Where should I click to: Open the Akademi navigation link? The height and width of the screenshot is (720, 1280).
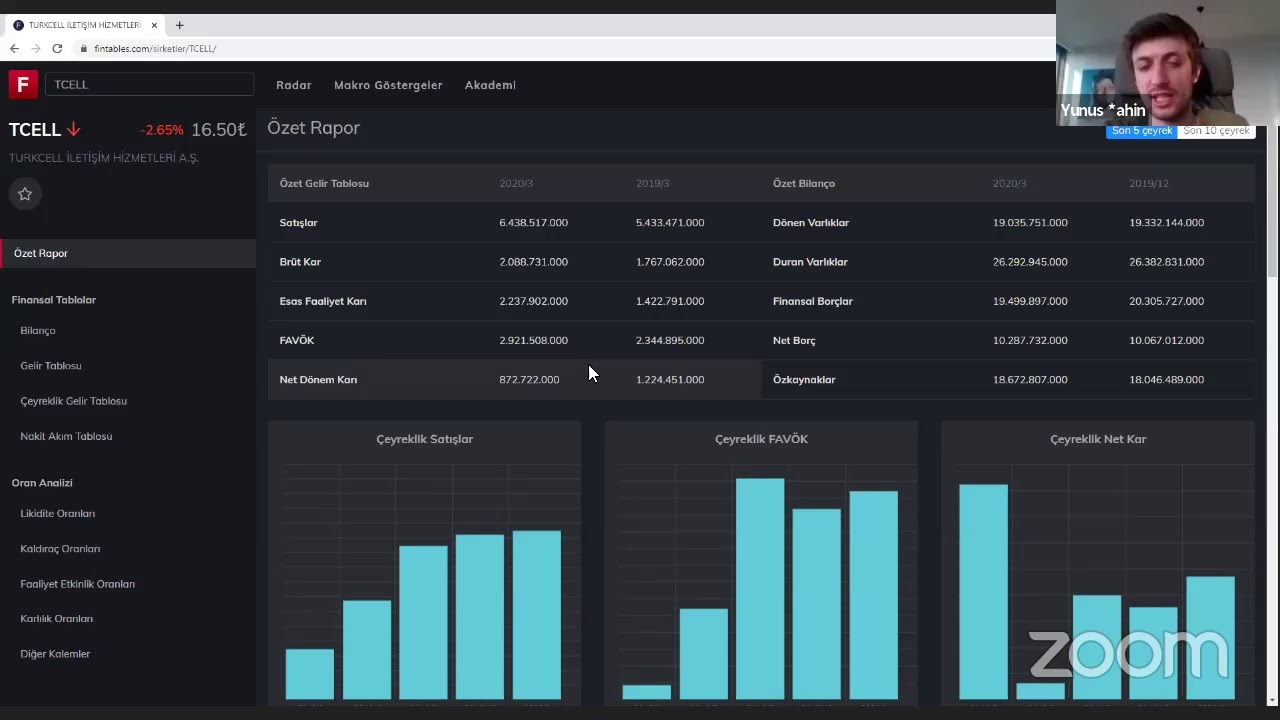(490, 85)
